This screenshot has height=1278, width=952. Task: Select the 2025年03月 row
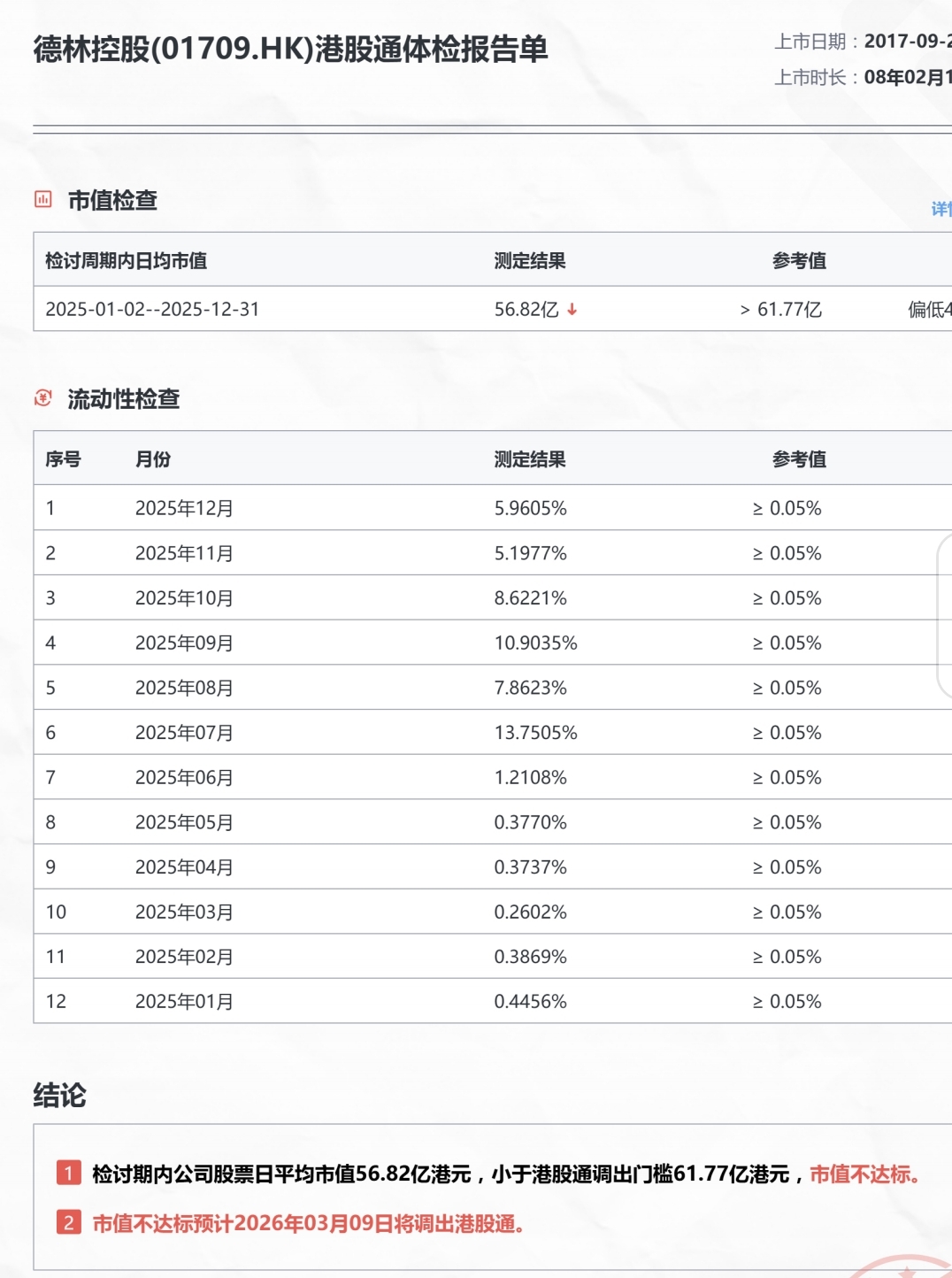click(493, 912)
